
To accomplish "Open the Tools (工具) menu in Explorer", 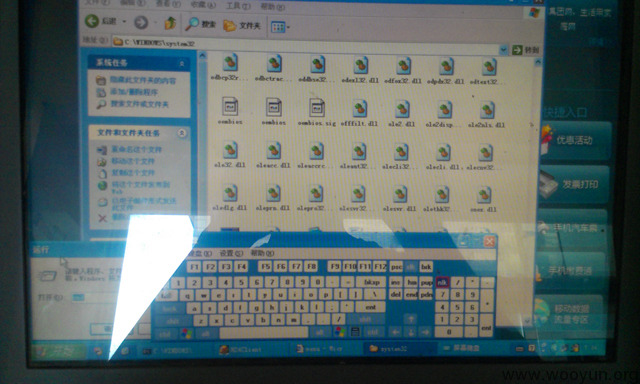I will point(238,5).
